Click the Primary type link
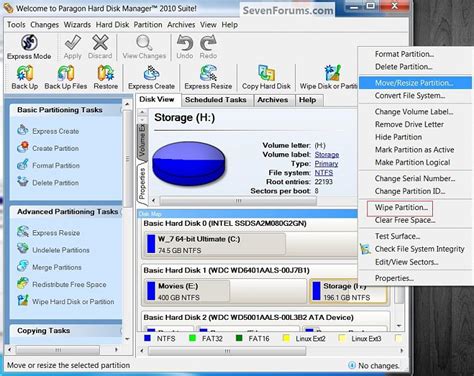474x376 pixels. [x=326, y=164]
